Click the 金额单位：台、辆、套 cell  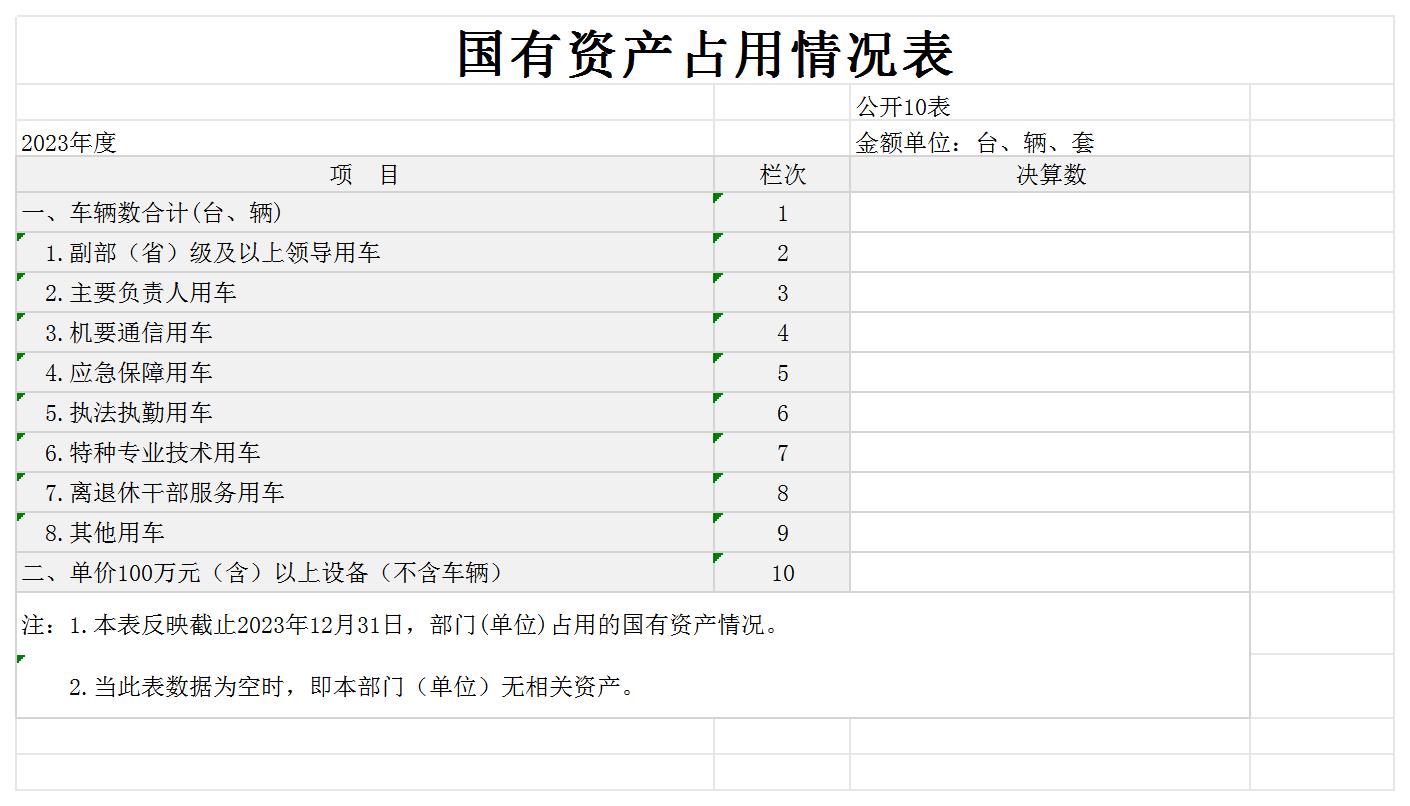click(x=1049, y=142)
